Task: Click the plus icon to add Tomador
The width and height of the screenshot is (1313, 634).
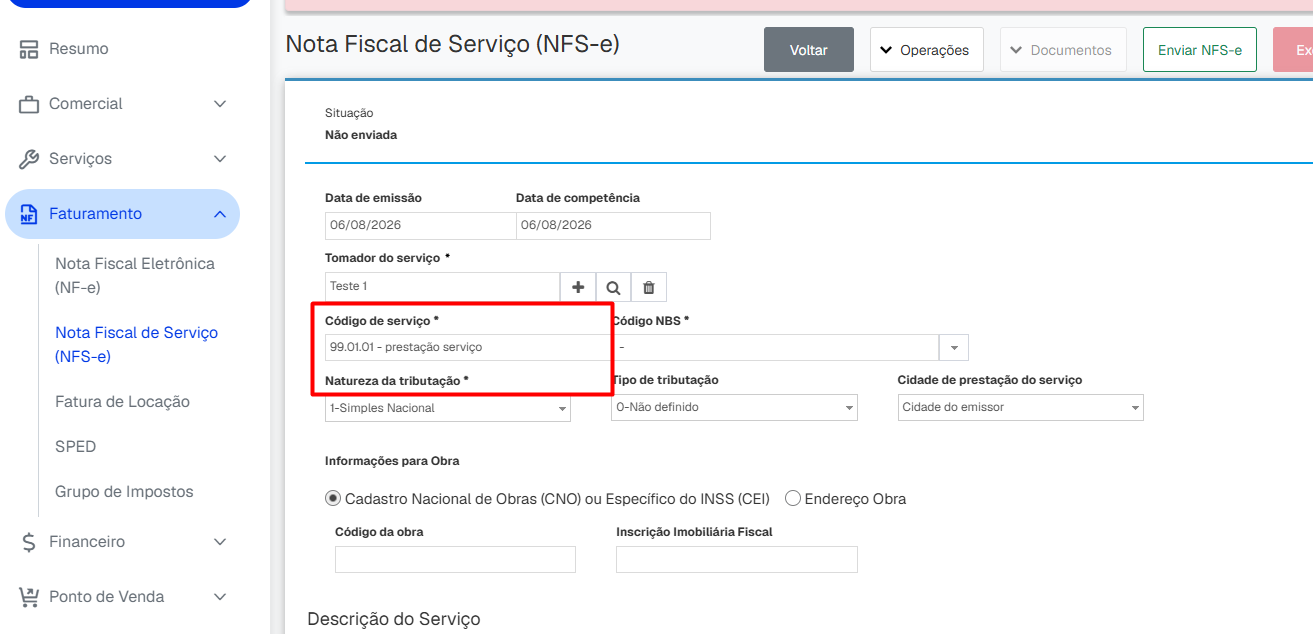Action: [578, 287]
